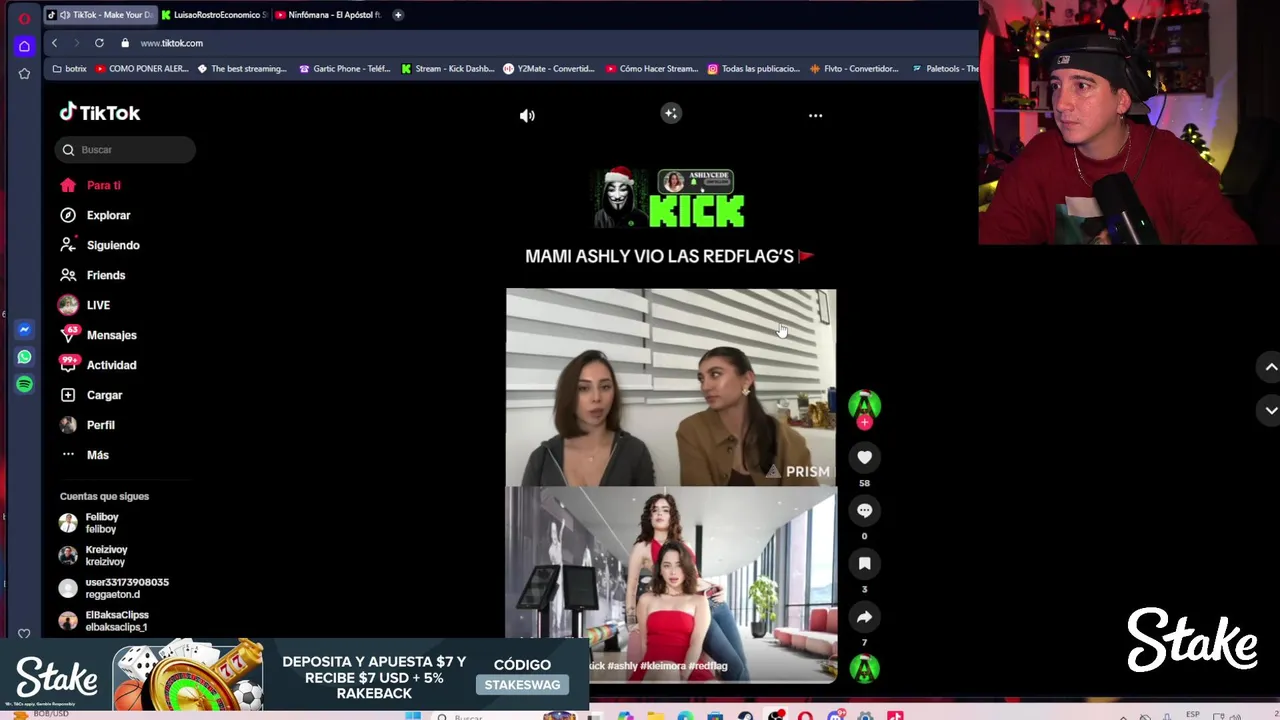Like the video with the heart icon

(864, 457)
